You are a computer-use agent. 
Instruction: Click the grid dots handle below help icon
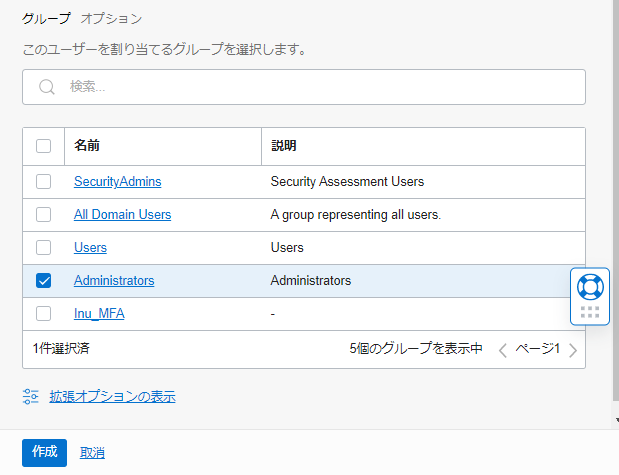(590, 312)
